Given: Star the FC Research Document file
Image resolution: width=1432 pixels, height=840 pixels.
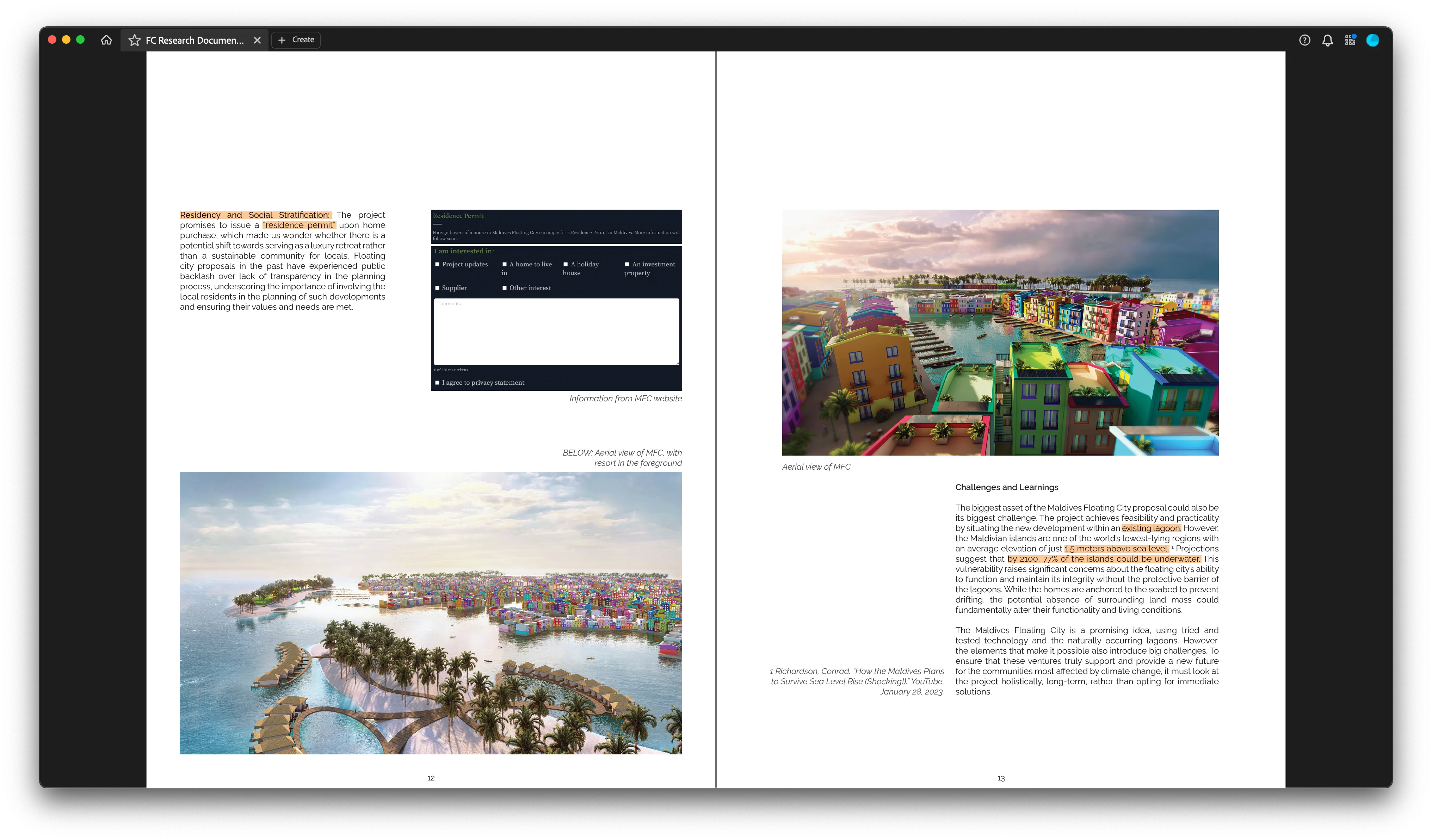Looking at the screenshot, I should pyautogui.click(x=134, y=41).
